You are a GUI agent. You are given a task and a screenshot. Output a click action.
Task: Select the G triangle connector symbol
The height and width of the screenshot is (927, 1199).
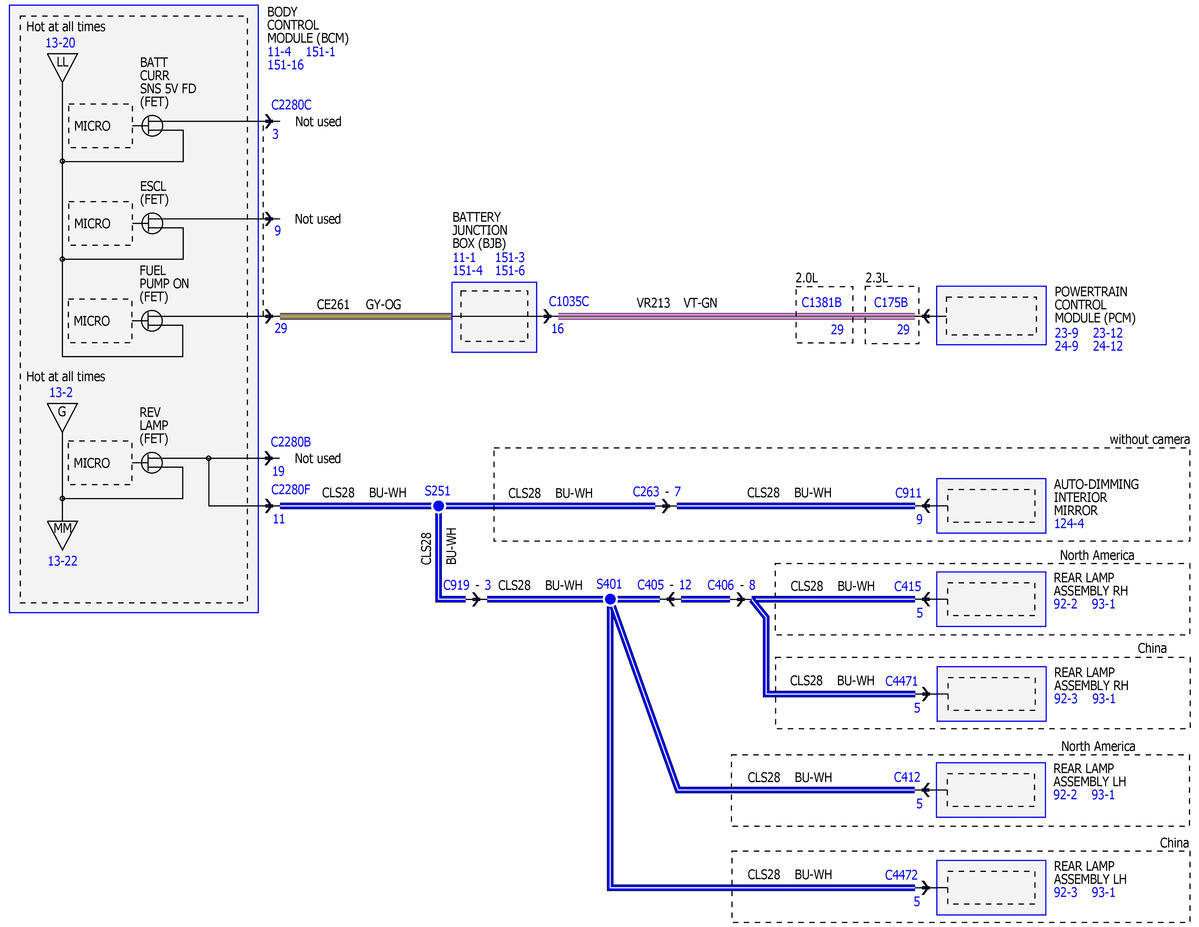click(62, 417)
